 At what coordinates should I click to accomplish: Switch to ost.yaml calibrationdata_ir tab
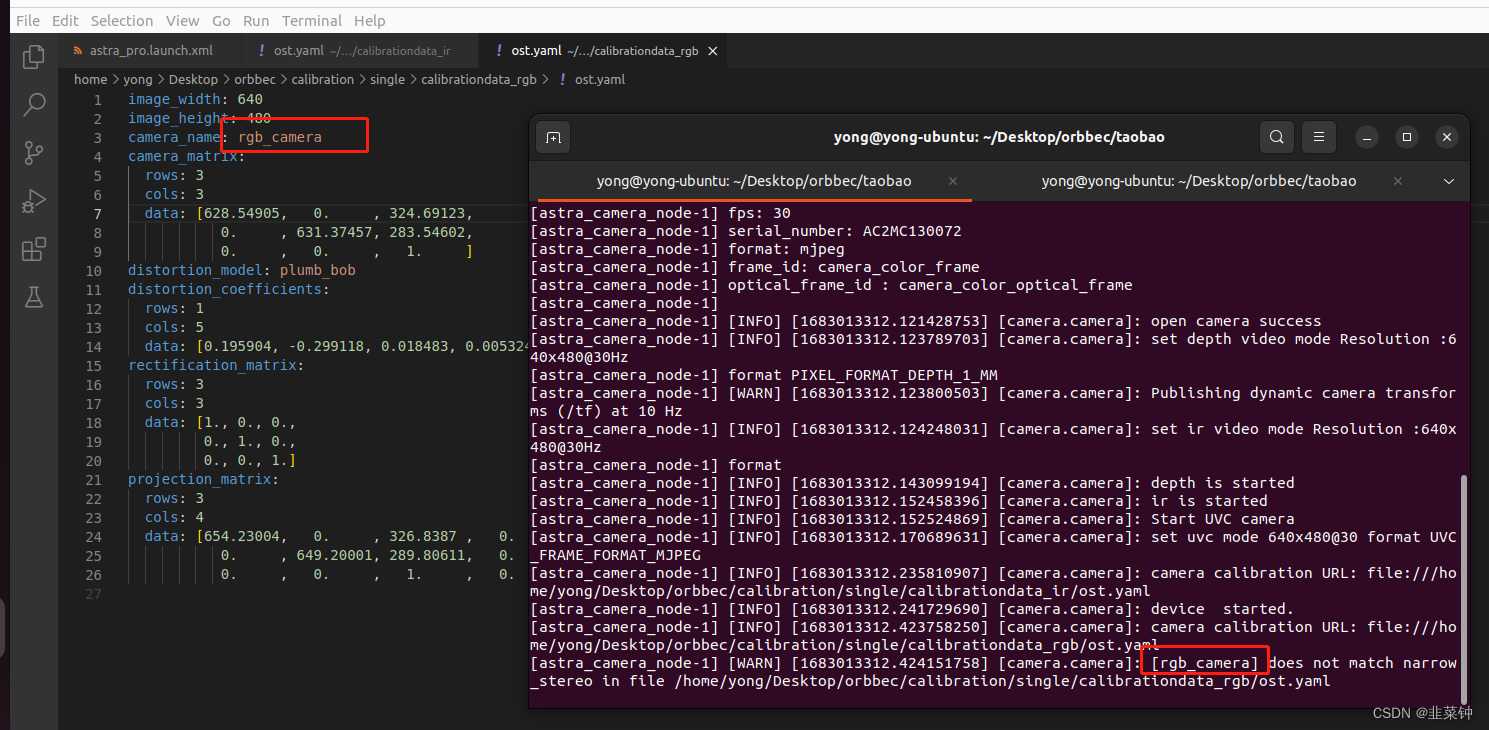361,51
